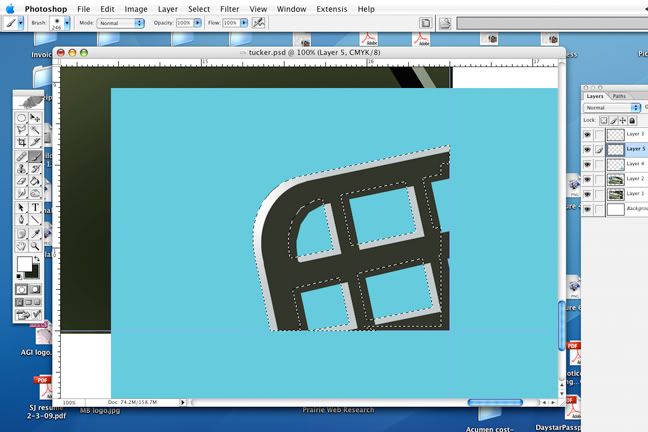Select the Pen tool
The width and height of the screenshot is (648, 432).
tap(21, 220)
